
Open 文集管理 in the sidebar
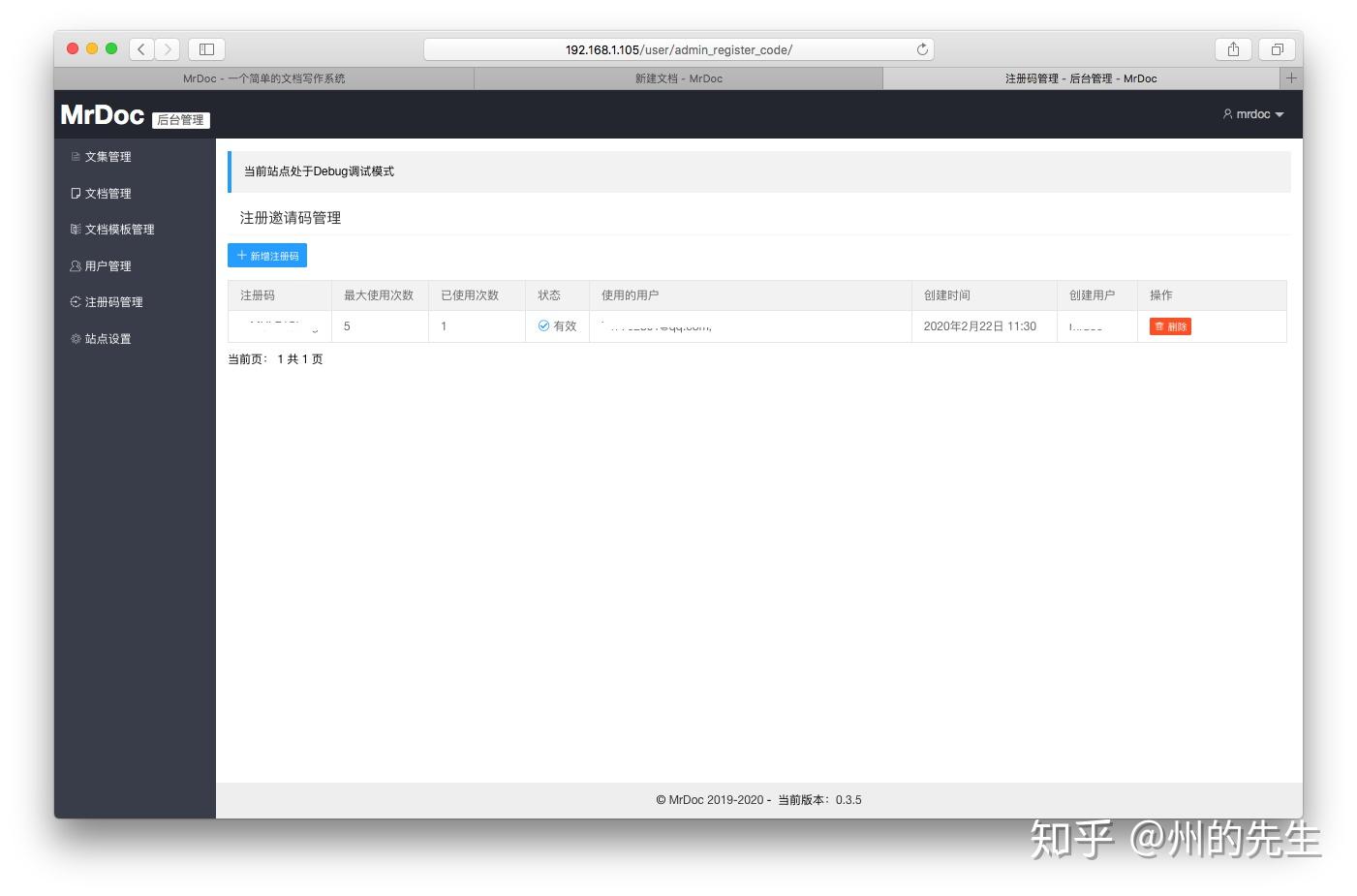tap(107, 156)
